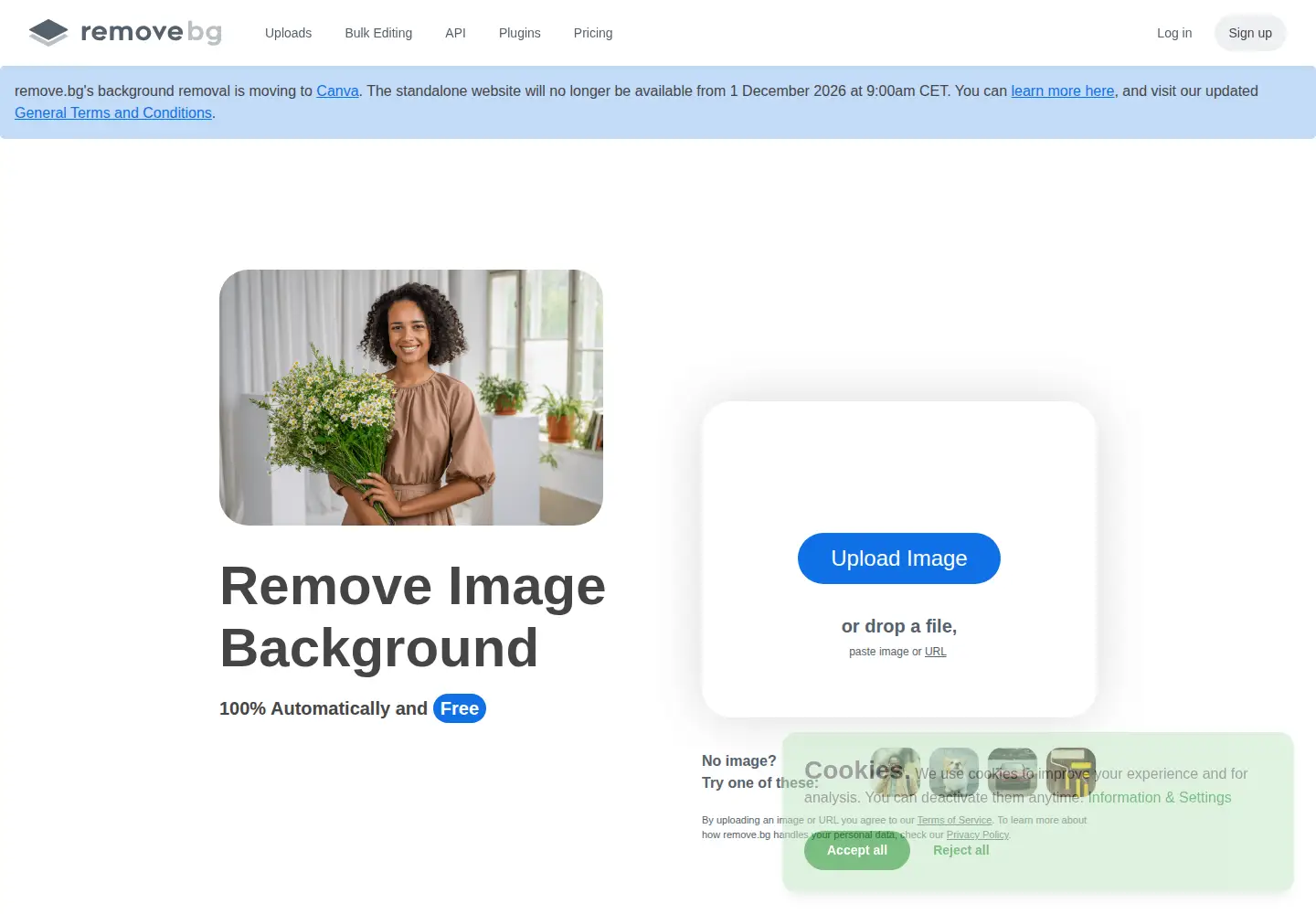Accept all cookies

[x=857, y=850]
